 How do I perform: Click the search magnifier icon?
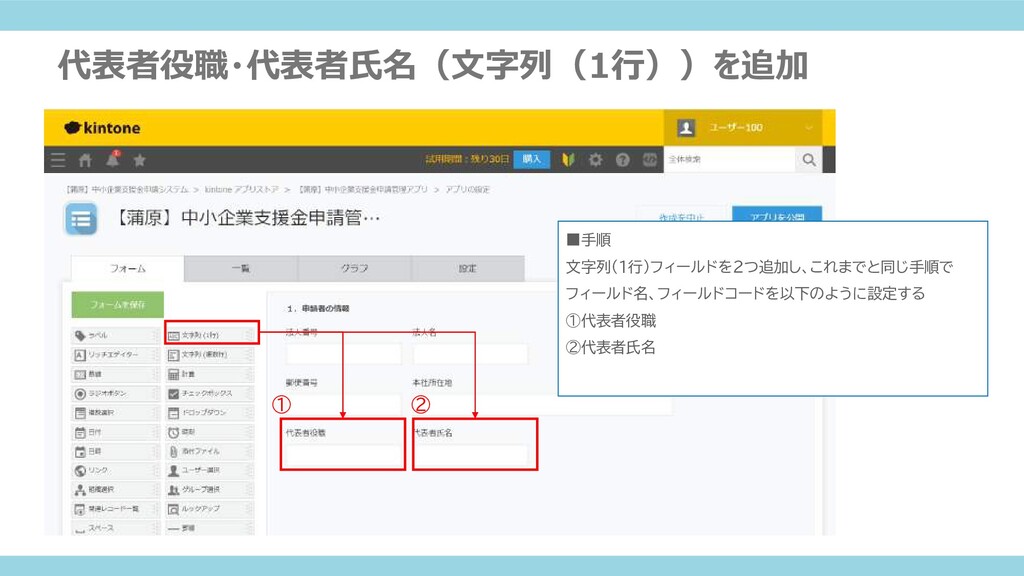pos(808,159)
